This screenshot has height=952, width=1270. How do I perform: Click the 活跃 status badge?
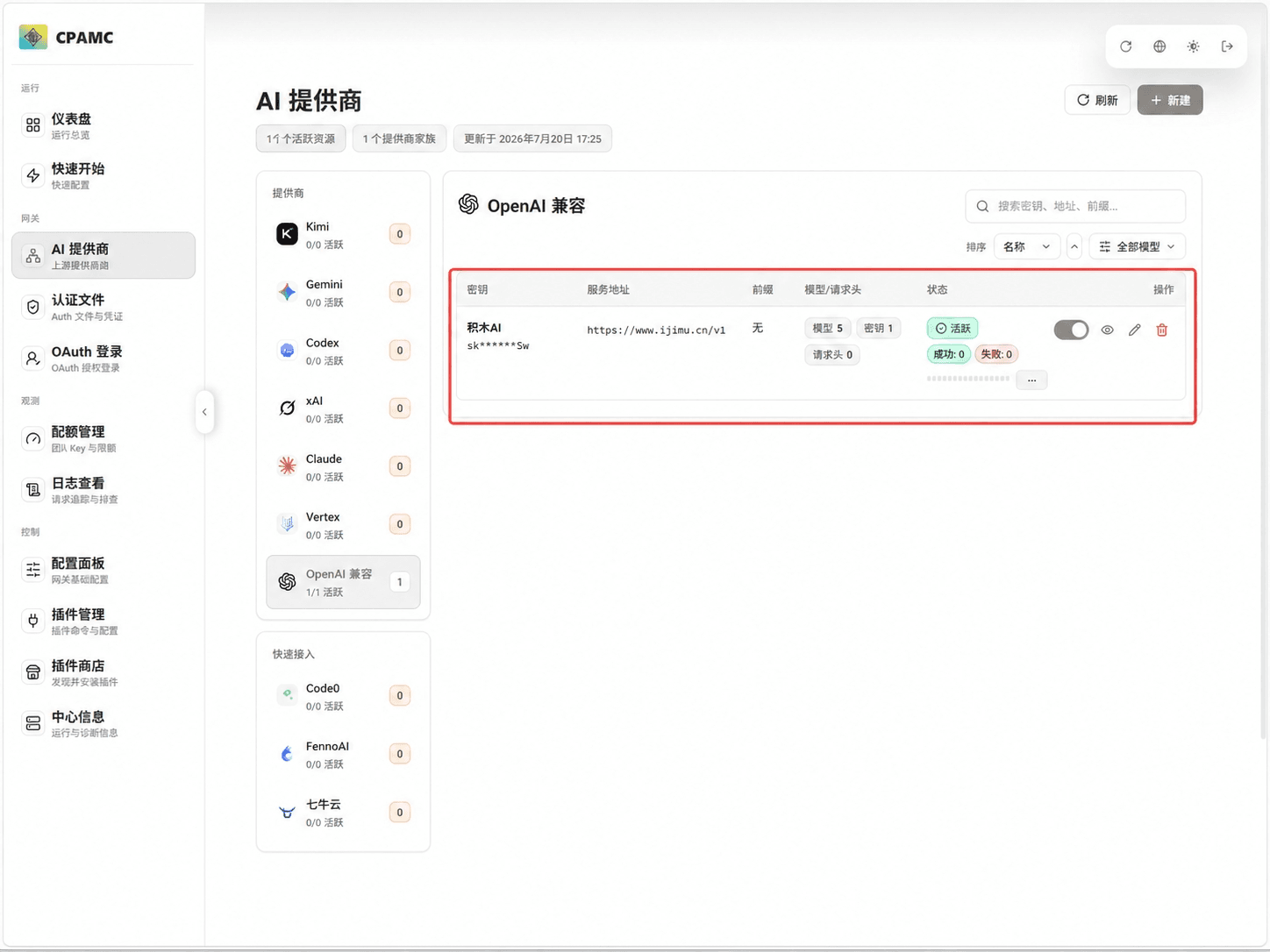click(952, 328)
